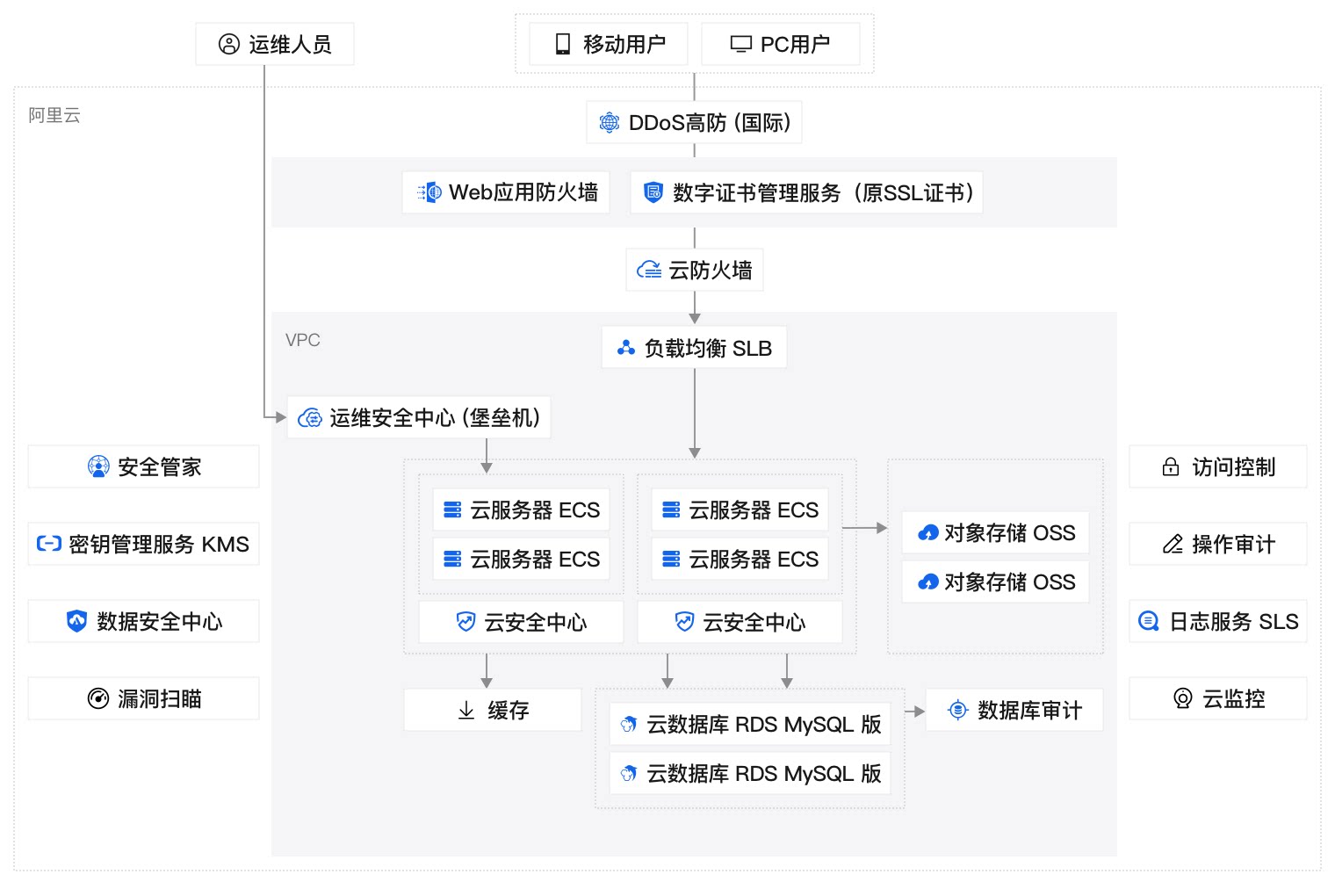
Task: Click the 负载均衡 SLB nodes icon
Action: point(626,348)
